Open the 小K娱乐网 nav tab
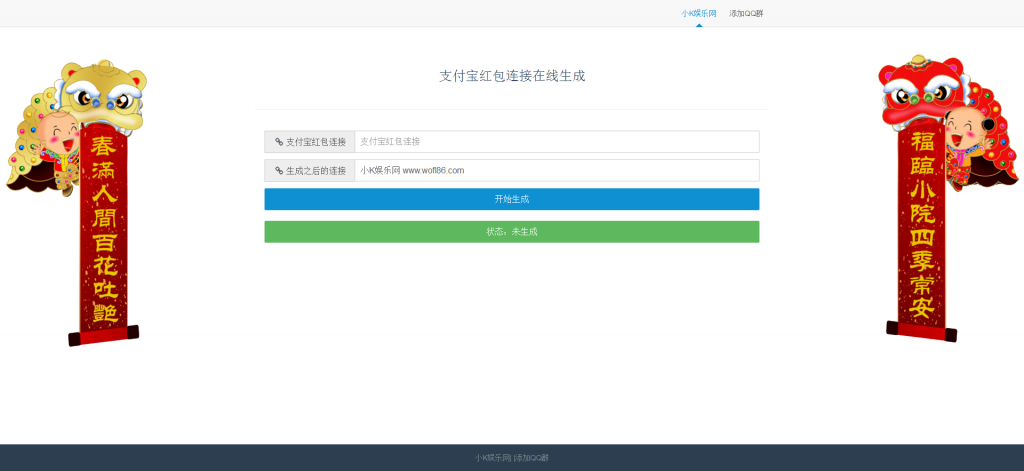Screen dimensions: 1024x471 coord(699,13)
